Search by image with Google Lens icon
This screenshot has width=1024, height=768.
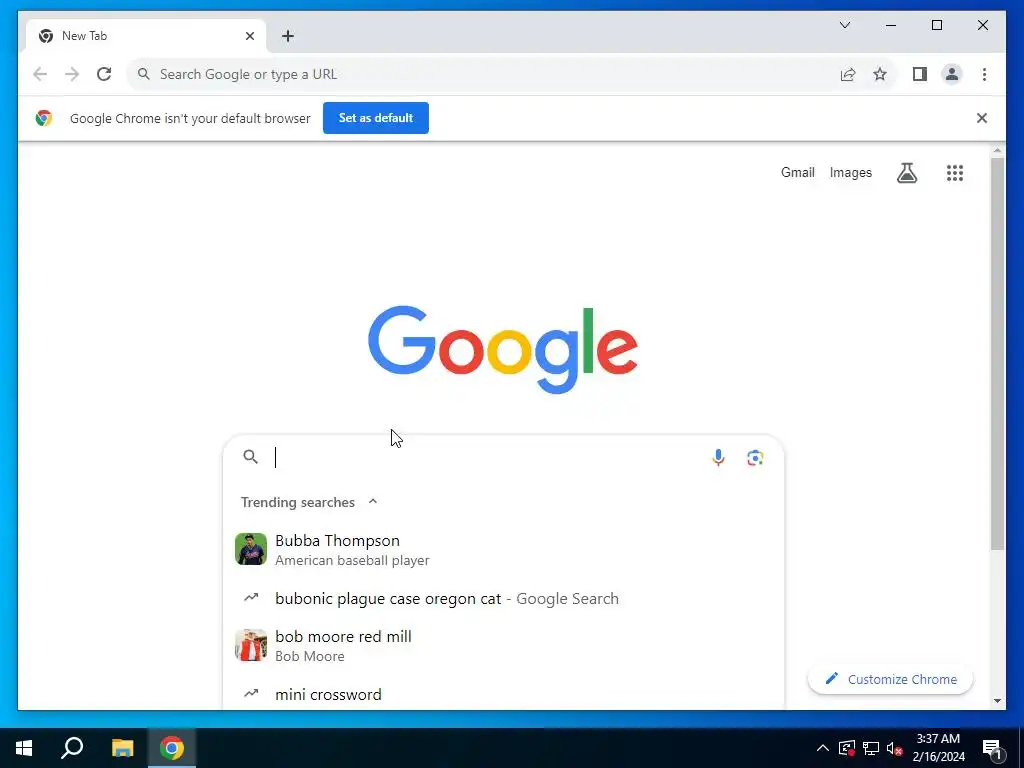pyautogui.click(x=755, y=457)
